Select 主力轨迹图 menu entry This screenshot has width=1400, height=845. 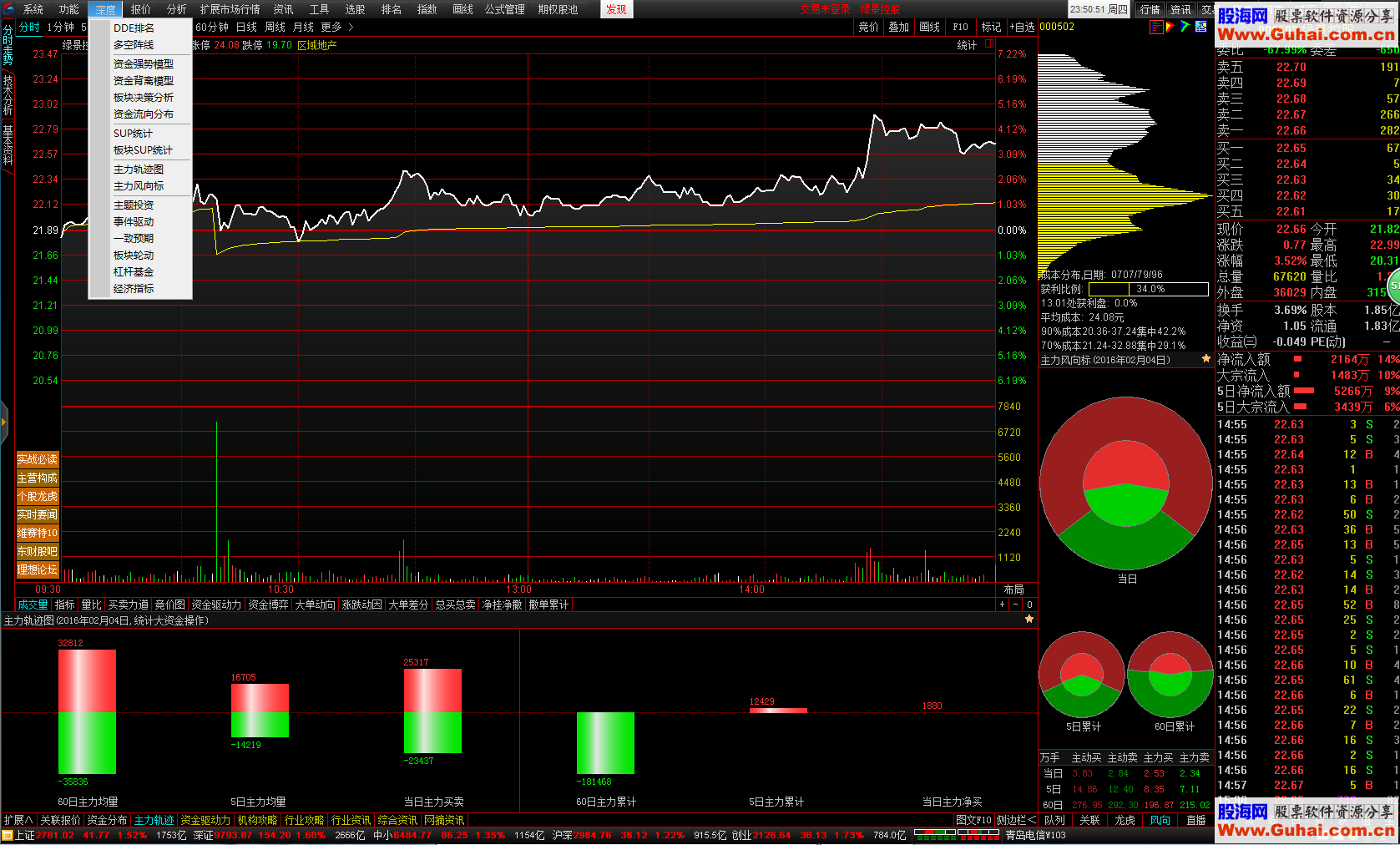140,169
